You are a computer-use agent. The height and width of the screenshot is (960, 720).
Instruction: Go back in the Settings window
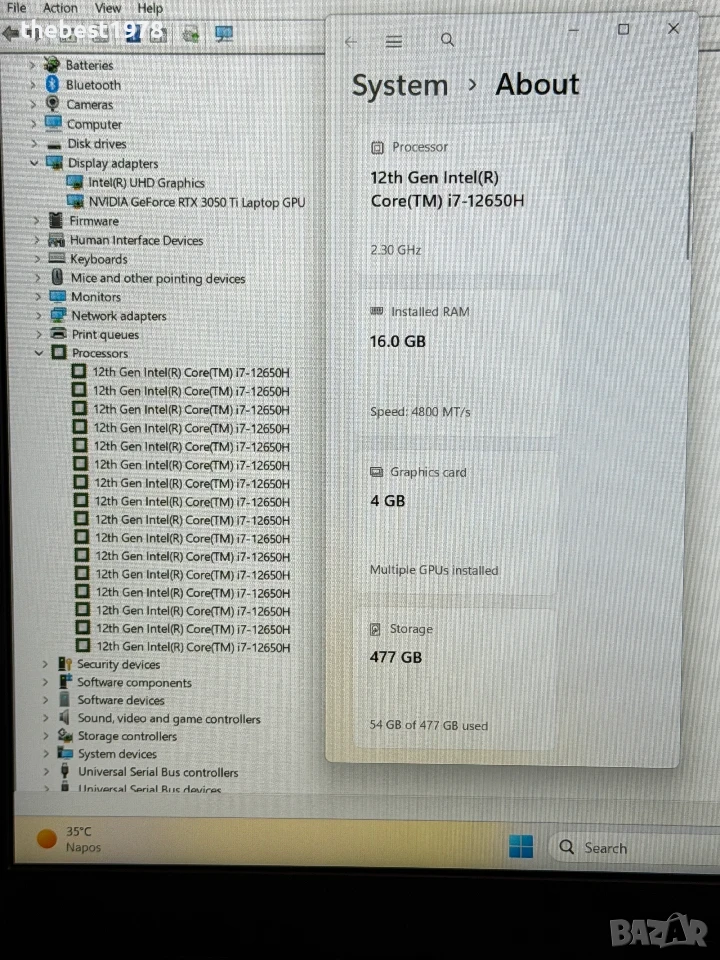[x=351, y=42]
